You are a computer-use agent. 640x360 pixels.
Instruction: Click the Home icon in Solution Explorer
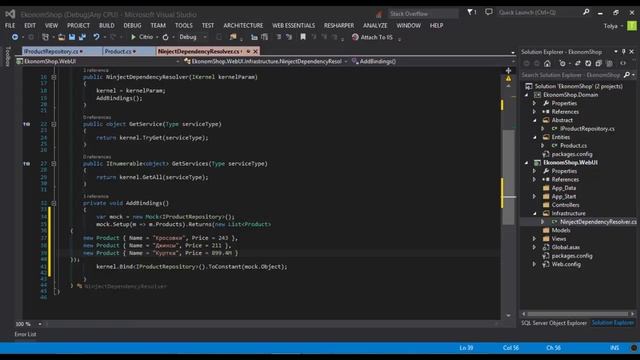[547, 63]
